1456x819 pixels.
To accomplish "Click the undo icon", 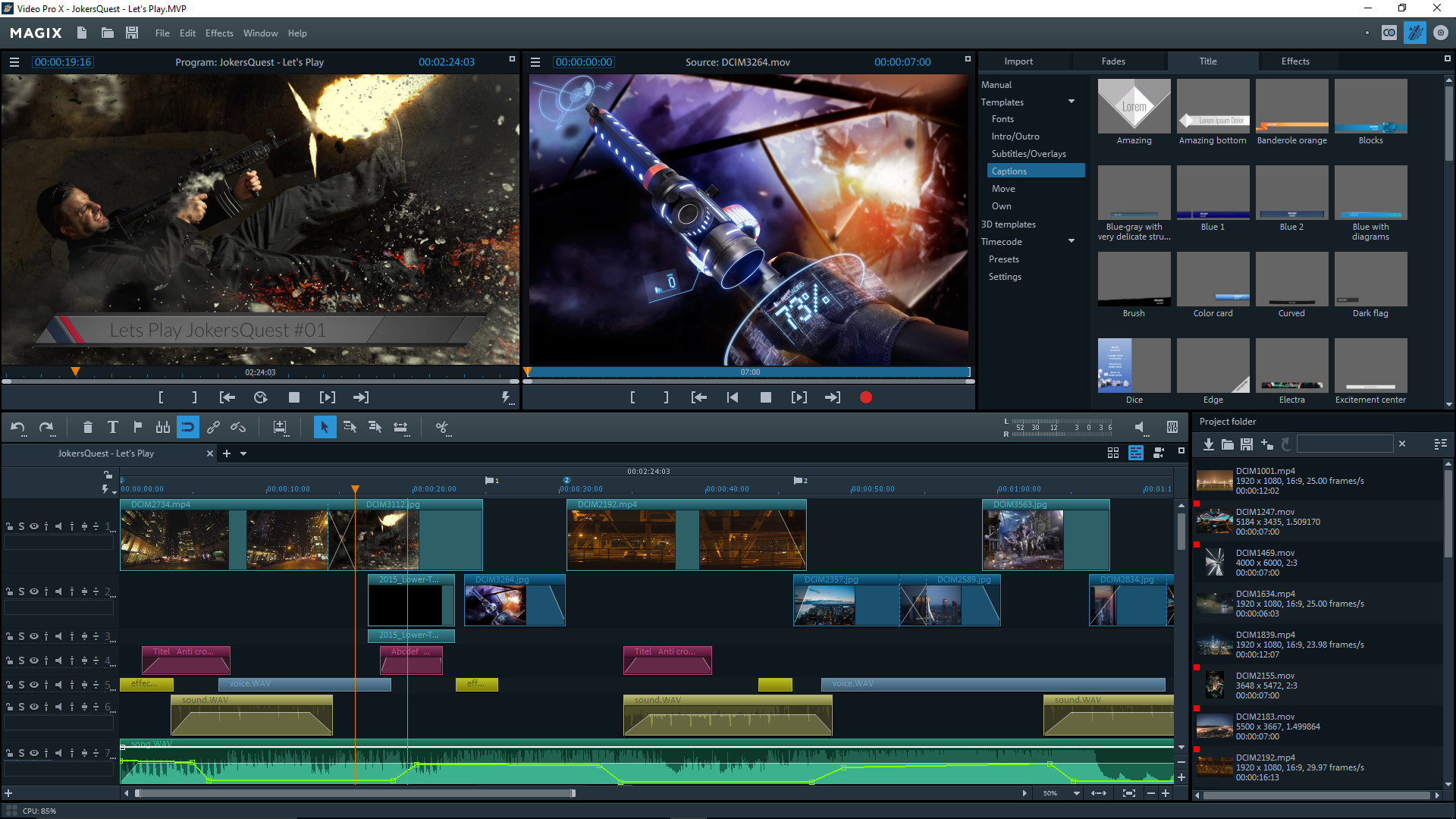I will coord(17,427).
